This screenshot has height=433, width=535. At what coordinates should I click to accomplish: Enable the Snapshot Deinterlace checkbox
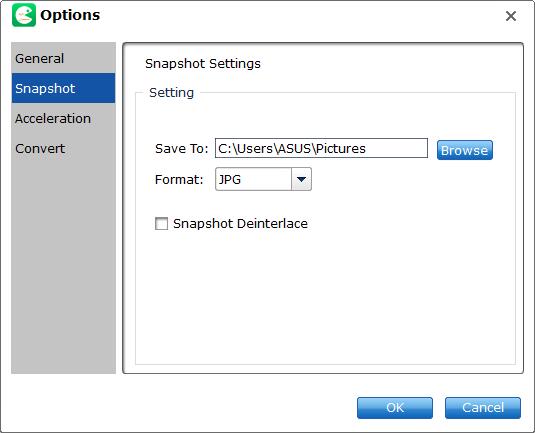[161, 223]
